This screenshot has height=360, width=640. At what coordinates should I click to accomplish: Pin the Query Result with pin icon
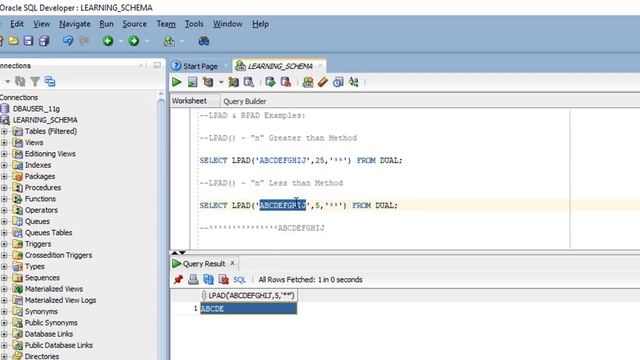click(178, 280)
